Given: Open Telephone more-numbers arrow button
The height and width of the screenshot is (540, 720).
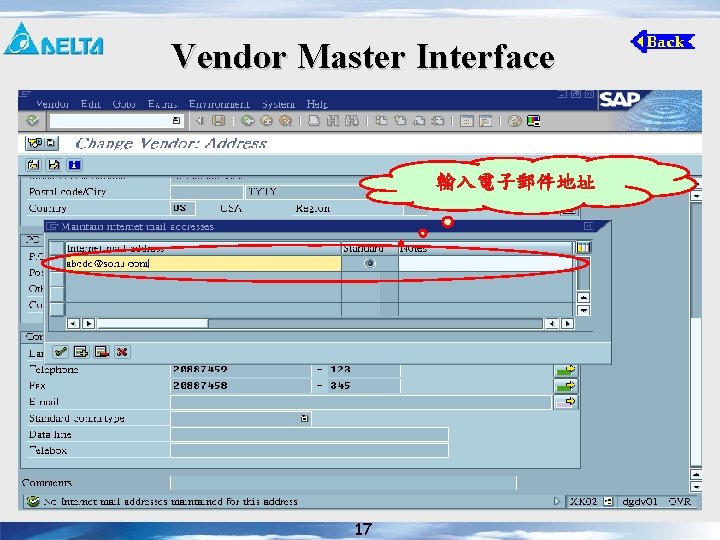Looking at the screenshot, I should point(566,370).
